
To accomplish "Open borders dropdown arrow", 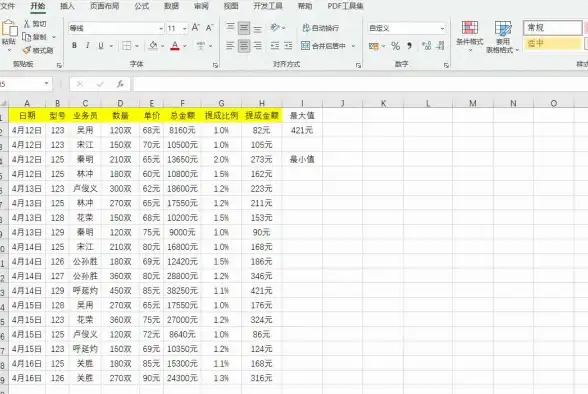I will point(137,46).
